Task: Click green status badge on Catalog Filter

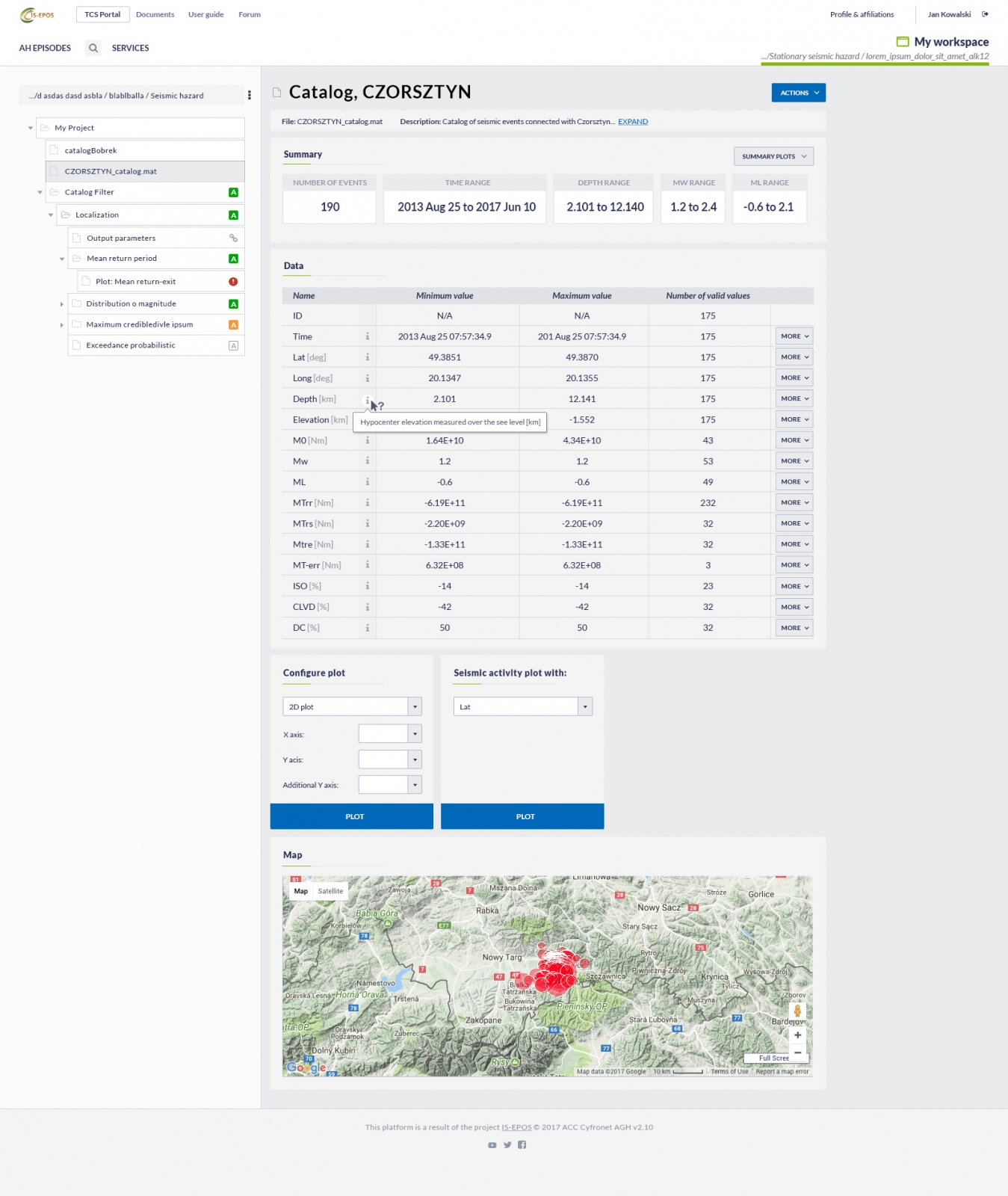Action: pos(233,193)
